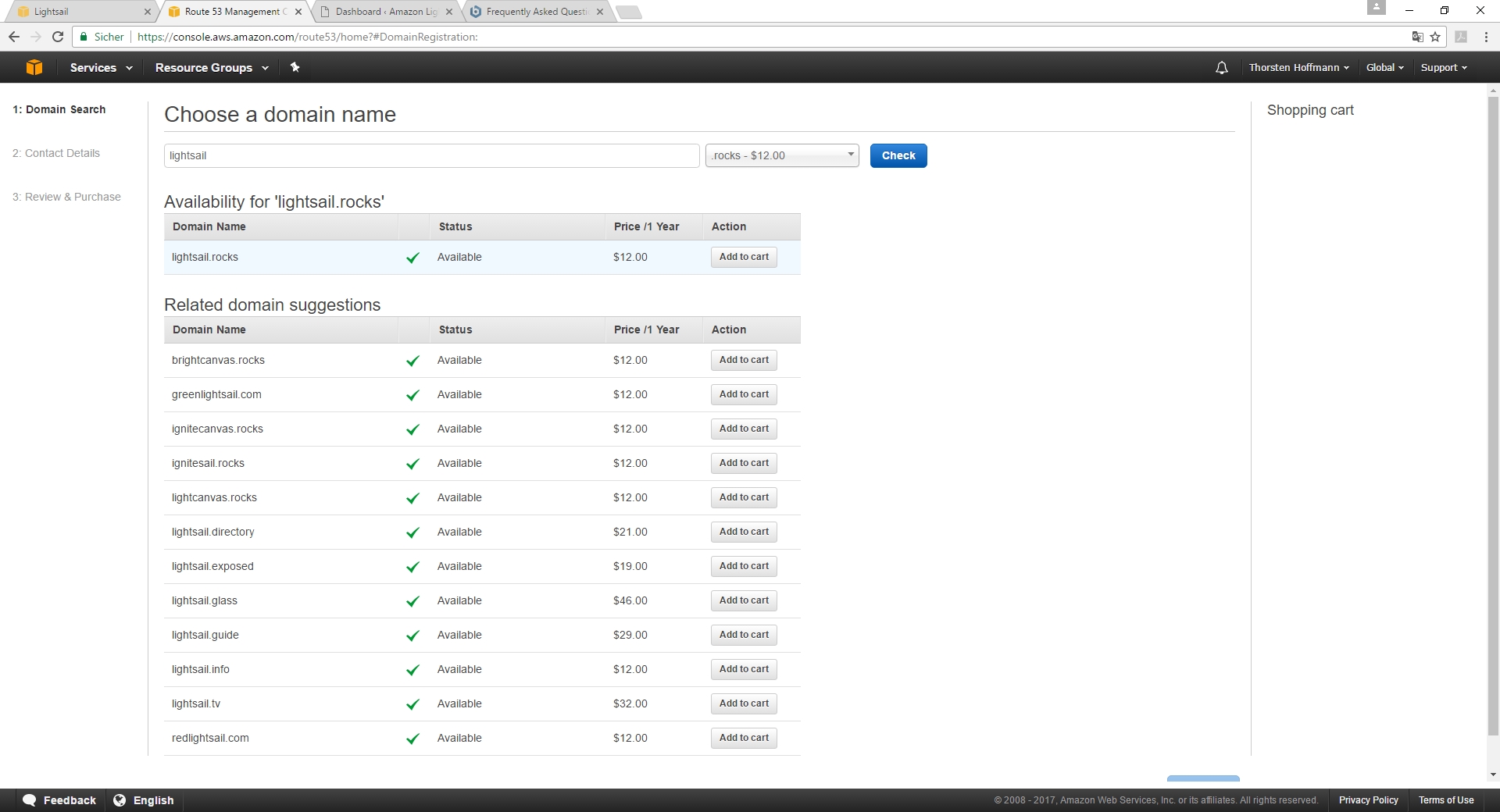
Task: Add lightsail.exposed to cart
Action: pos(744,566)
